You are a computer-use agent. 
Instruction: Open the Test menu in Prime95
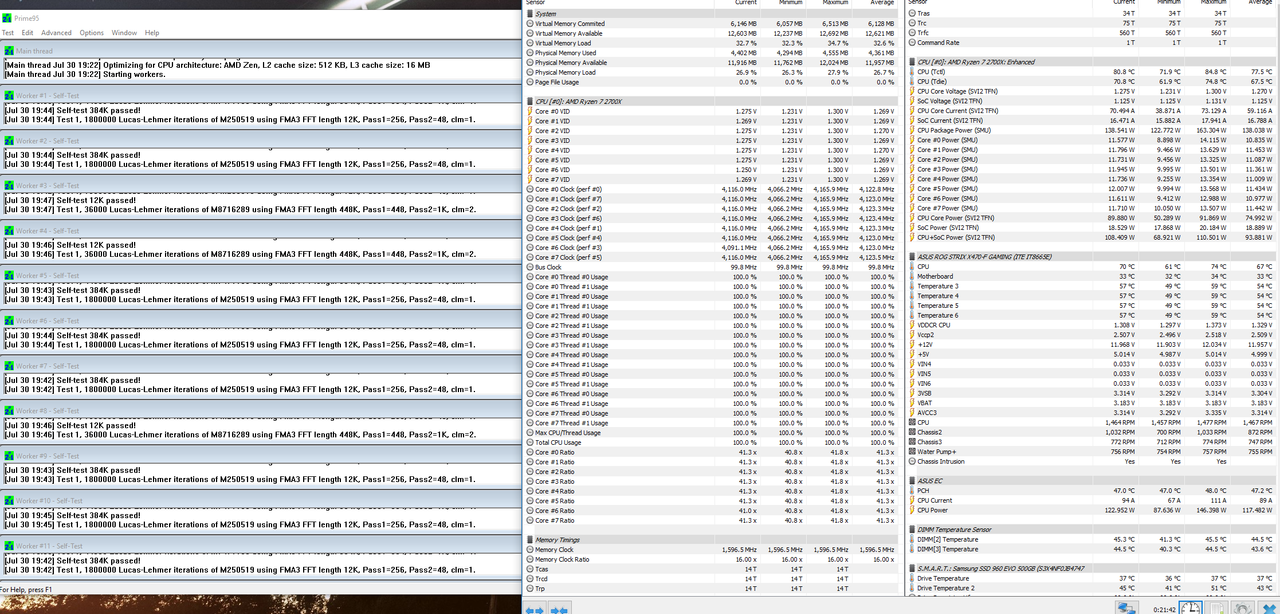tap(8, 33)
